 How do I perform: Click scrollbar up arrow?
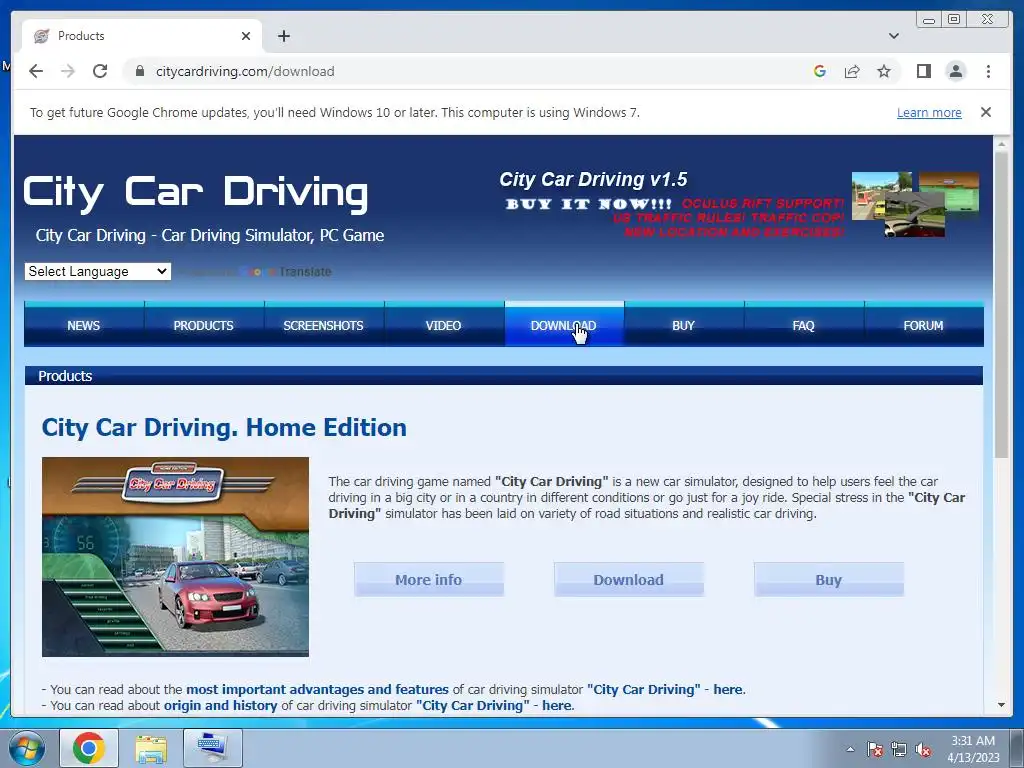[x=1001, y=143]
